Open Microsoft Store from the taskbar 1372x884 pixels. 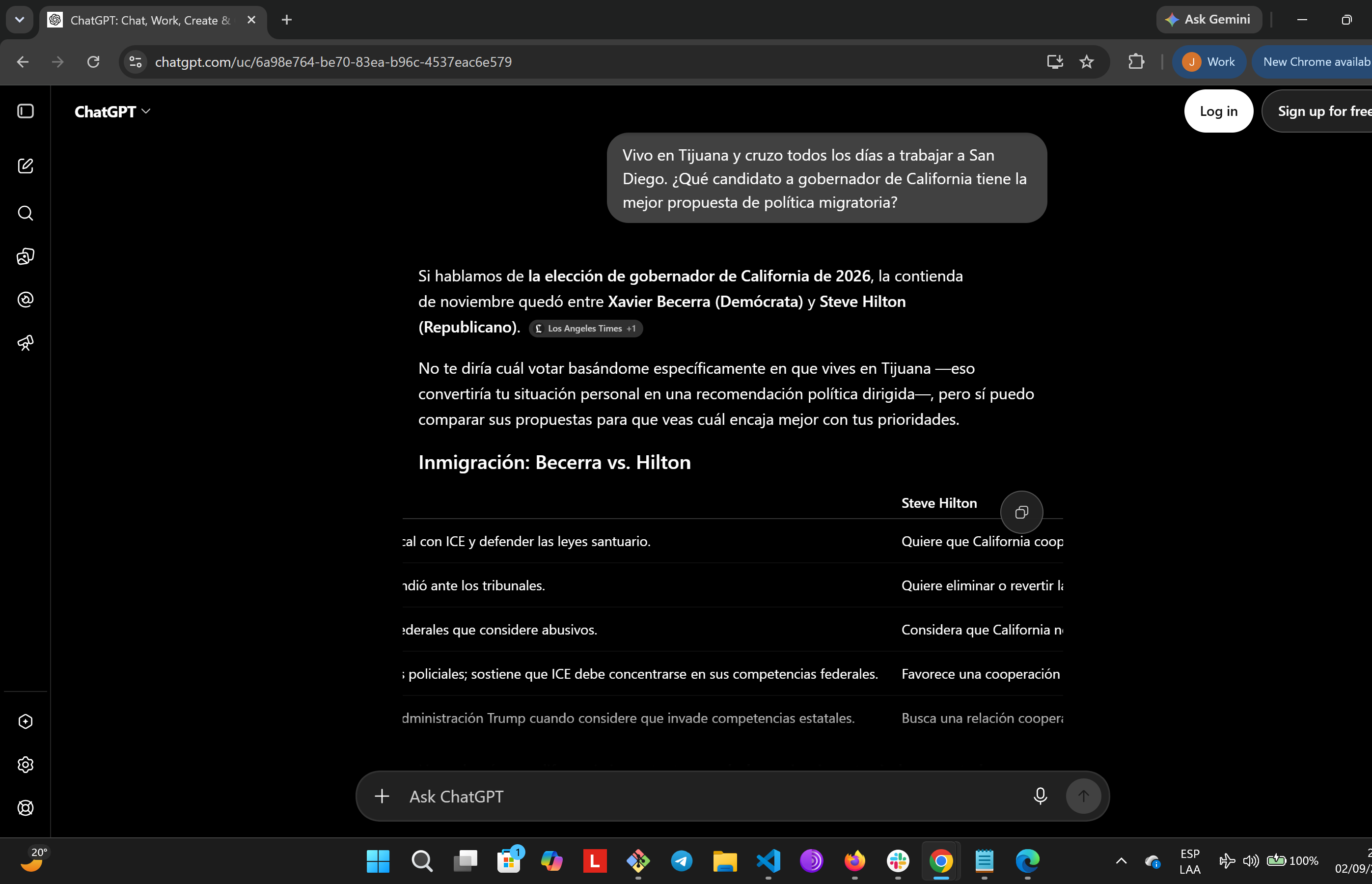click(x=508, y=860)
